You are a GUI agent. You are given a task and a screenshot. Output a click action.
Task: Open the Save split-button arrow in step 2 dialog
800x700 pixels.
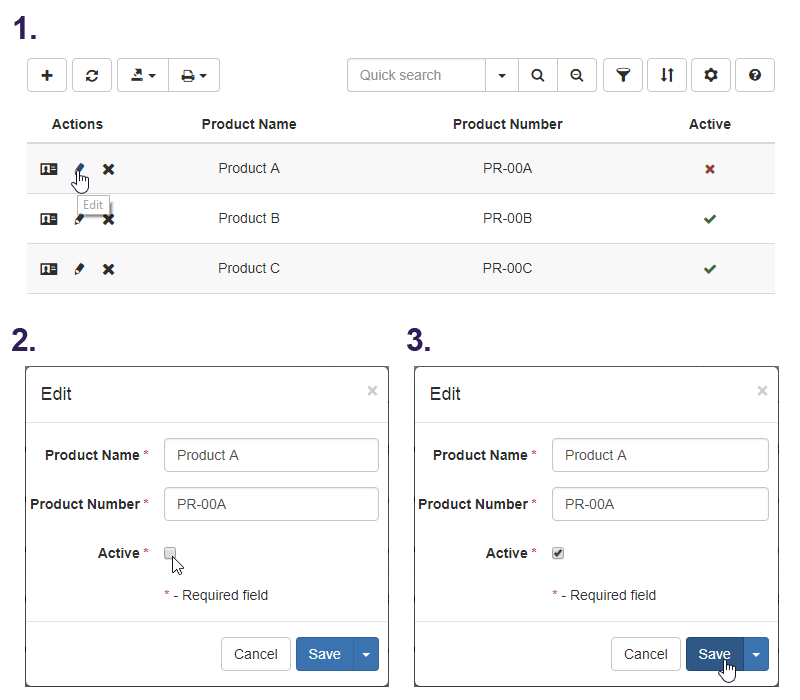366,654
